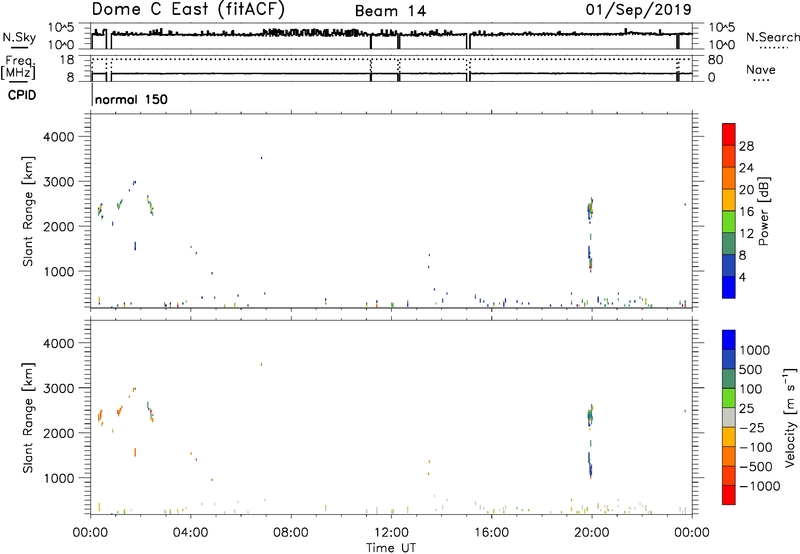Click the '80' label on the Nave axis
Viewport: 800px width, 554px height.
(716, 60)
